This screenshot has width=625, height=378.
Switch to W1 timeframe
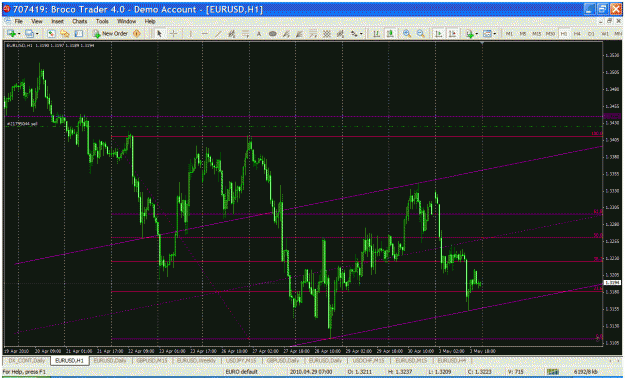(605, 34)
